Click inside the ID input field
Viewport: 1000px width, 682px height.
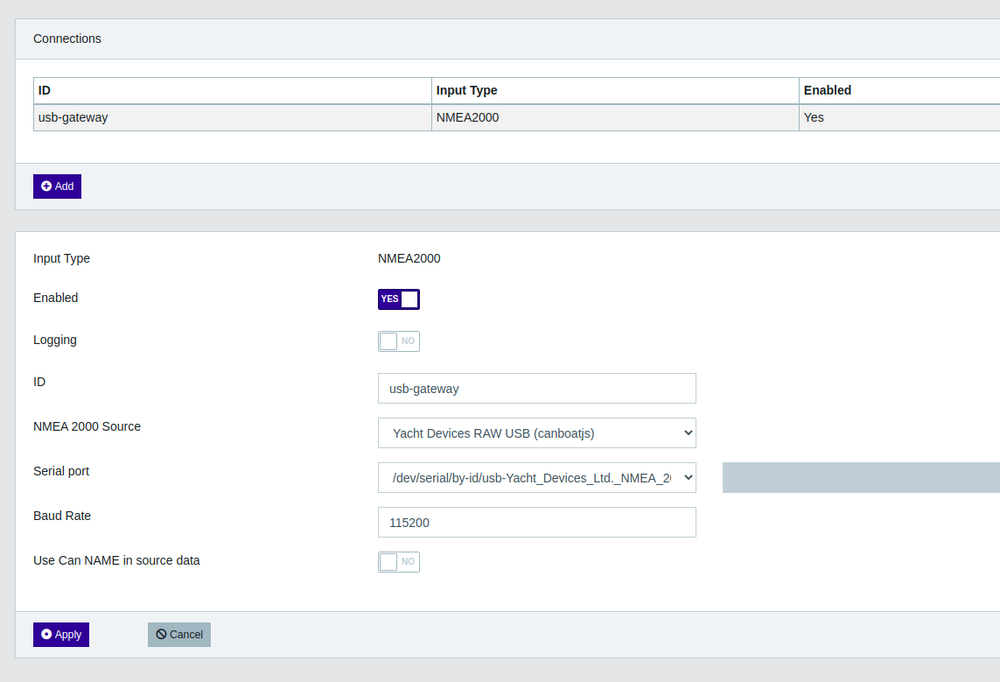[536, 388]
